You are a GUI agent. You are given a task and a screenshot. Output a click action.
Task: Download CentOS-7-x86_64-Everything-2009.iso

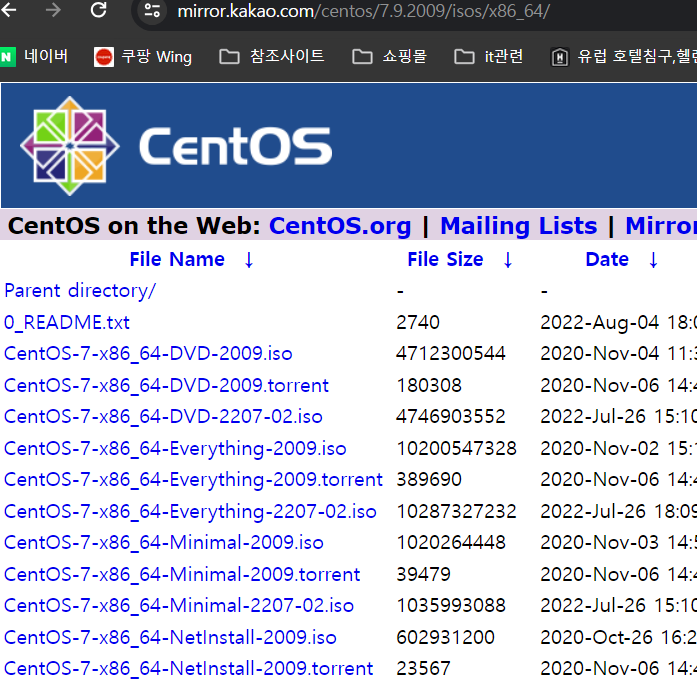[x=175, y=449]
